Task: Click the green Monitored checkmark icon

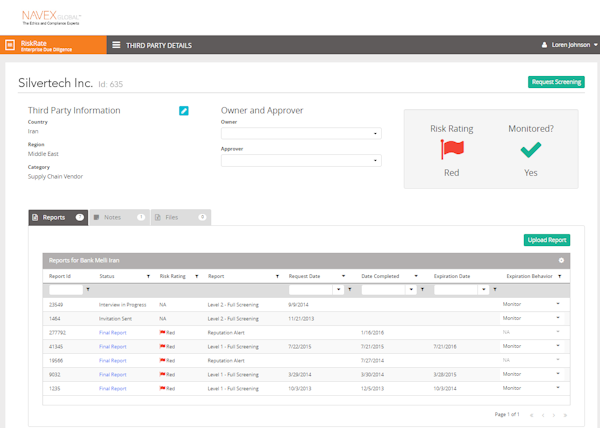Action: point(531,150)
